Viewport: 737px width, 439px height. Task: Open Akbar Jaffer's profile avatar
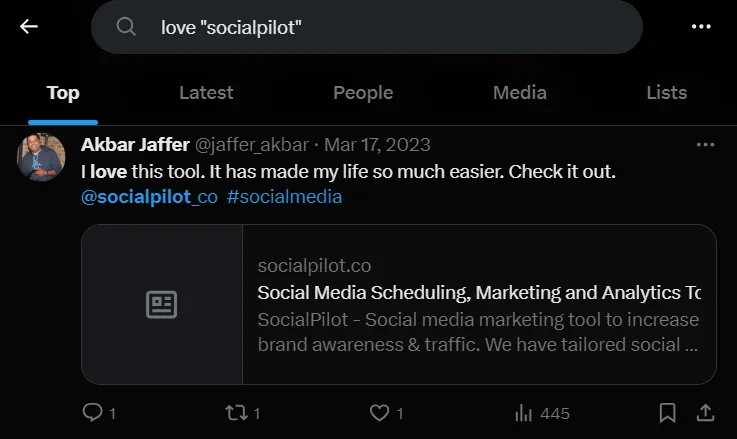pos(41,157)
